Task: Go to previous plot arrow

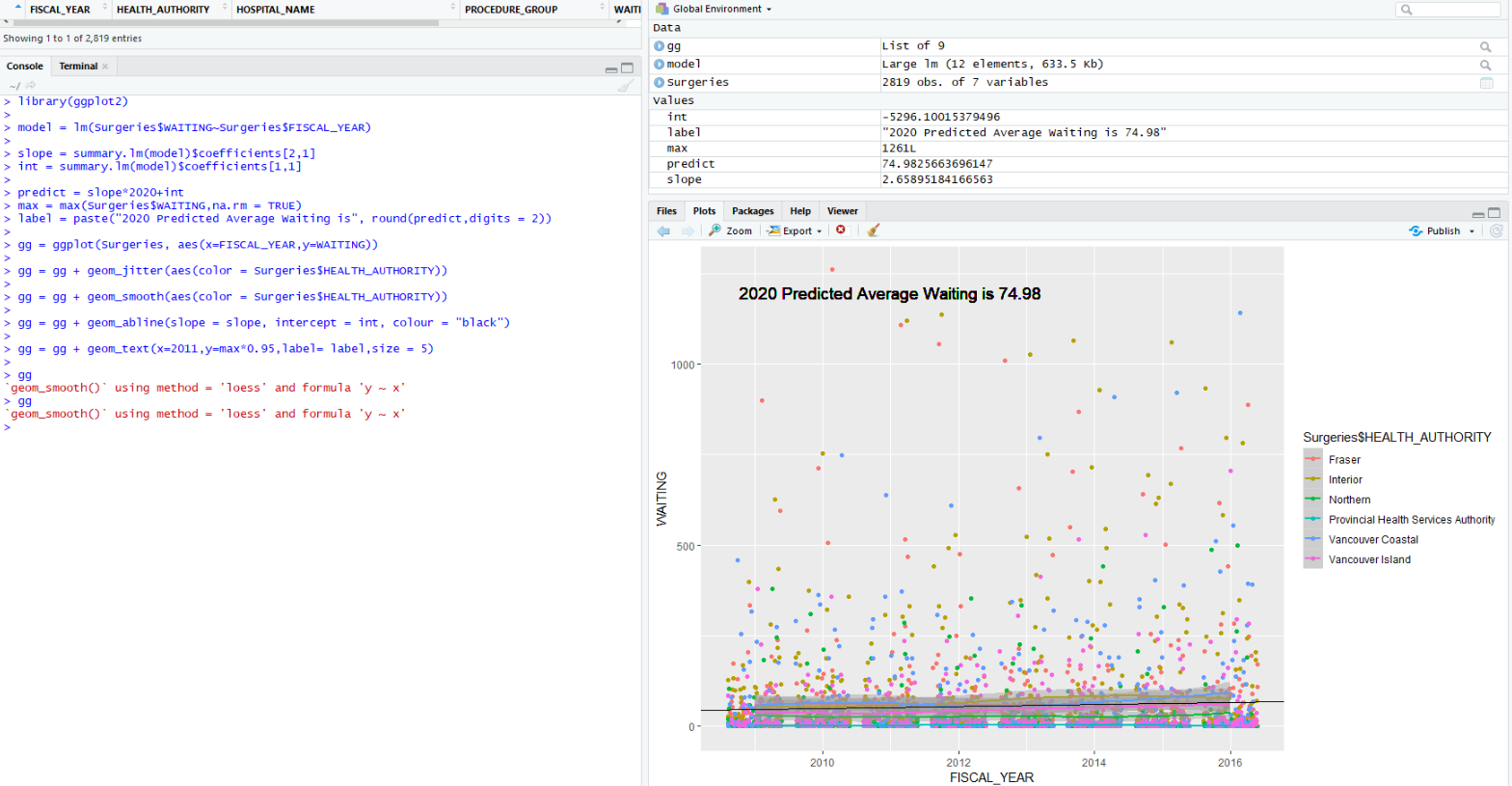Action: (x=663, y=230)
